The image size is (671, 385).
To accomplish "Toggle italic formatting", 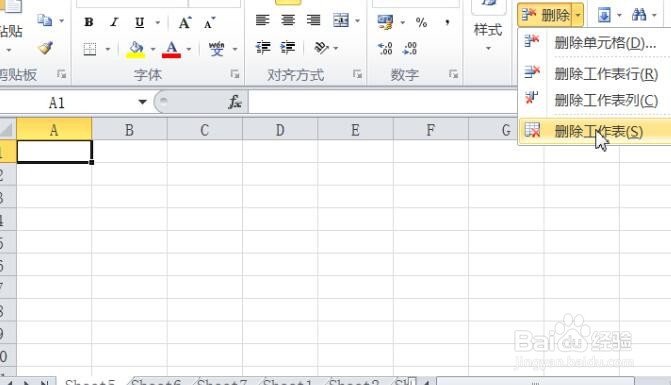I will pyautogui.click(x=114, y=22).
